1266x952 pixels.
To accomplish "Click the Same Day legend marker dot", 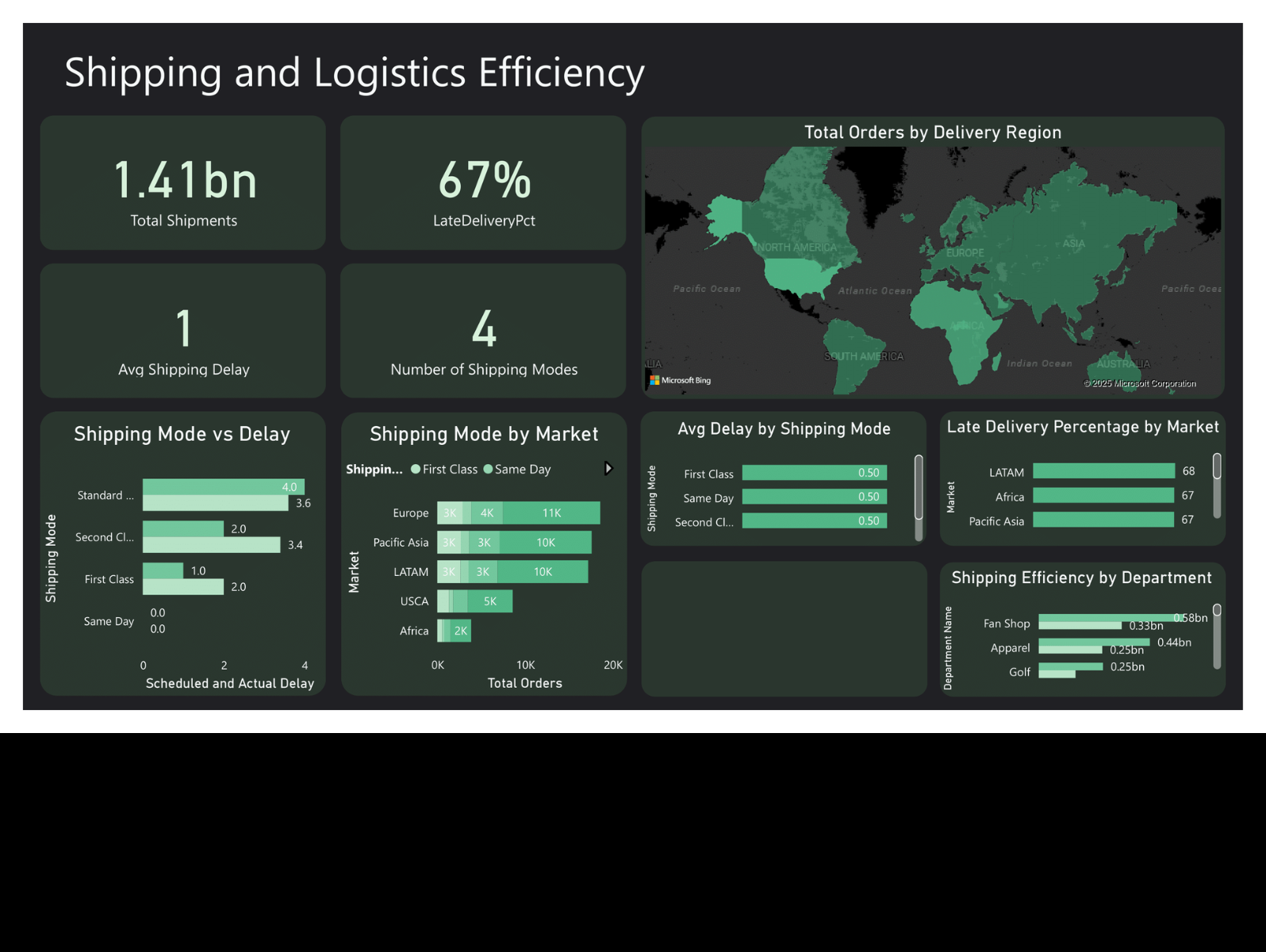I will click(488, 470).
